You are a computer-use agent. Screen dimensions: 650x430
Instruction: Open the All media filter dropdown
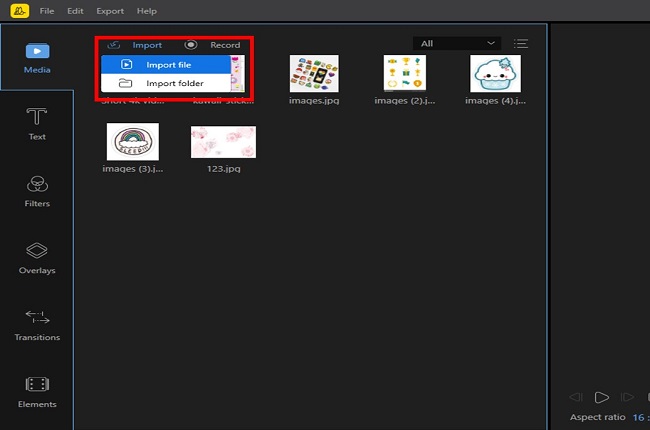tap(457, 44)
